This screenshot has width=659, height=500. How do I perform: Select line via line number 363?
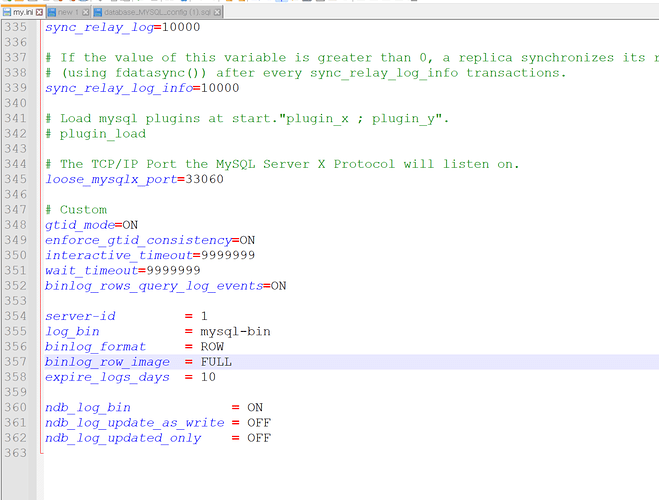pyautogui.click(x=16, y=453)
